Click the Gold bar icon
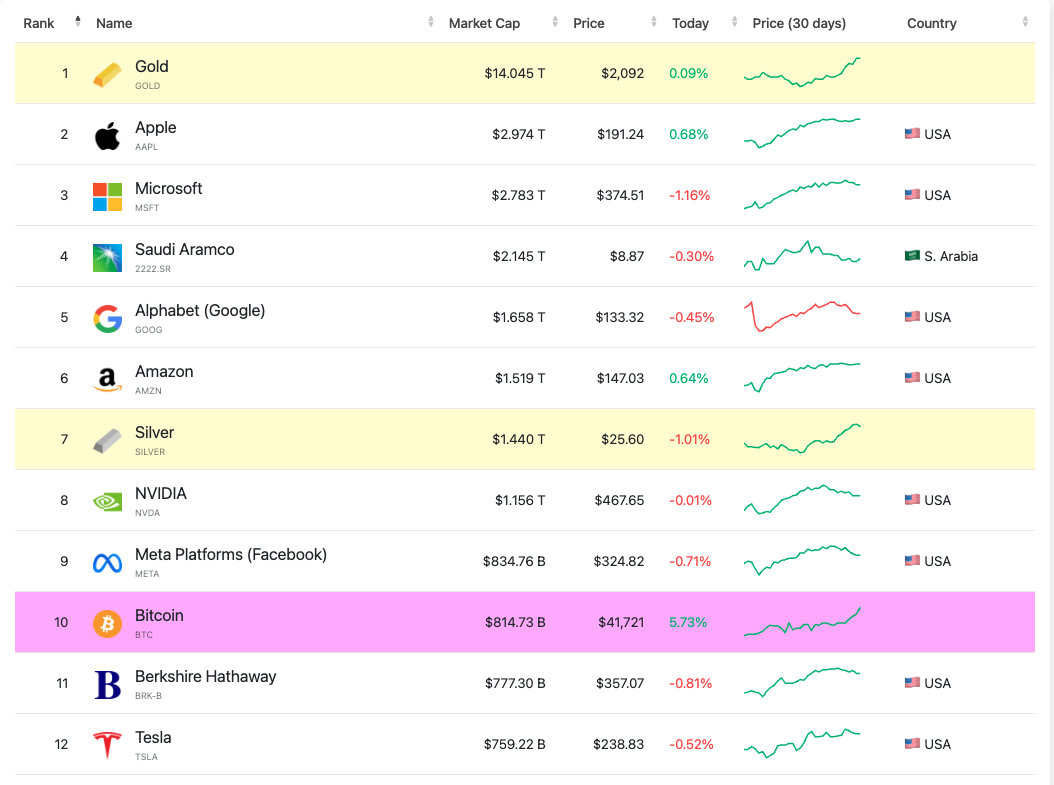Viewport: 1054px width, 785px height. click(x=107, y=74)
